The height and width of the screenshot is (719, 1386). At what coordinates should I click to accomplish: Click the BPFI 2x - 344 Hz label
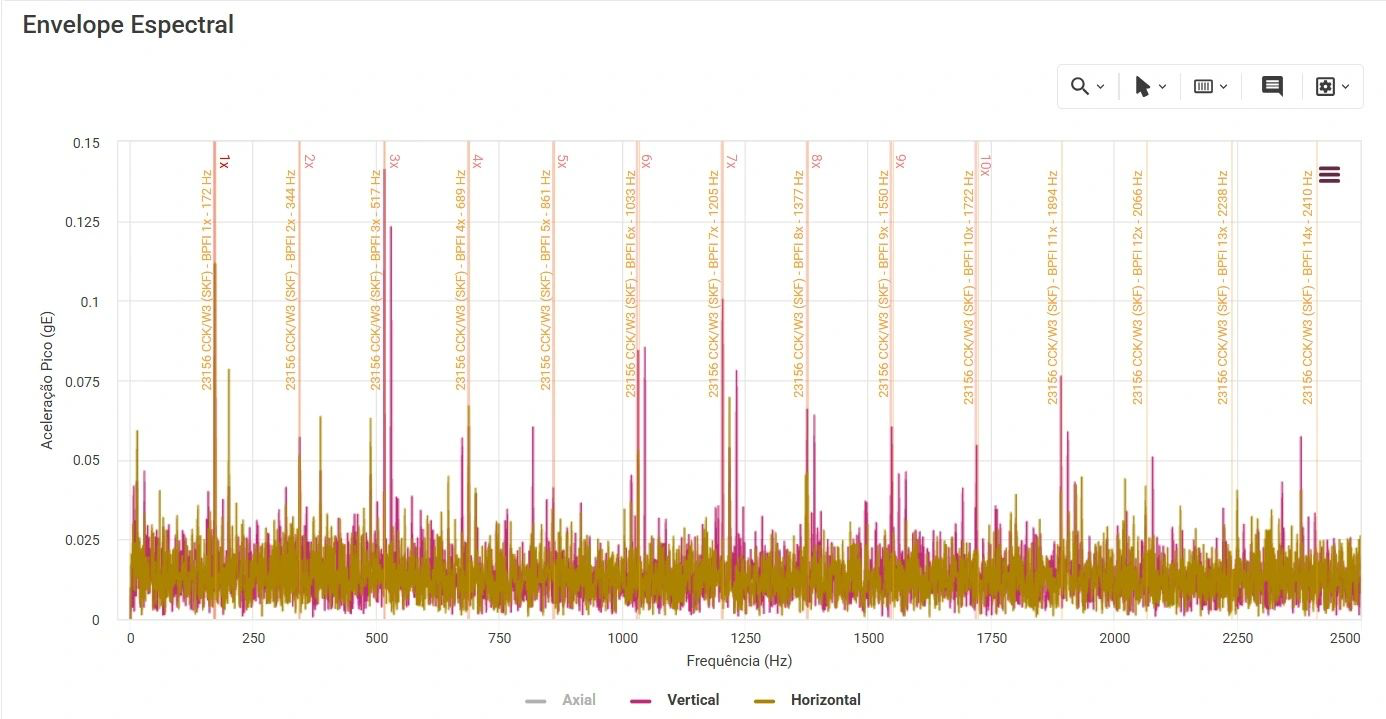291,280
